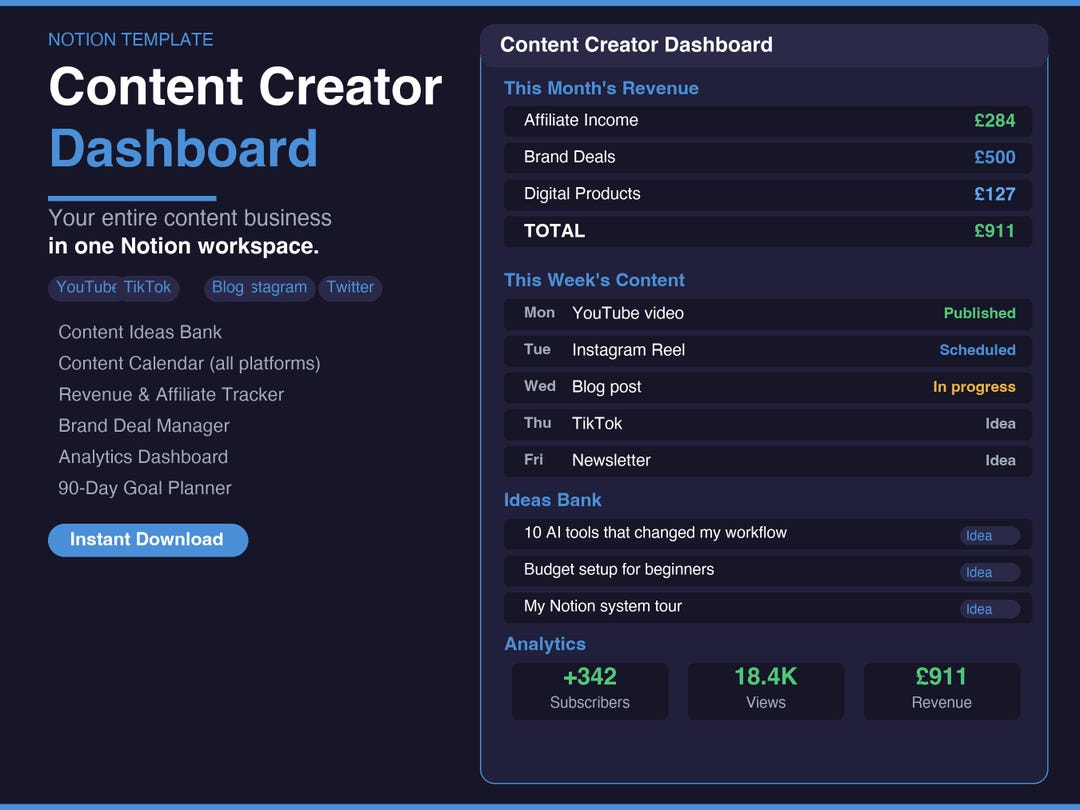Open the Digital Products revenue row
1080x810 pixels.
768,194
